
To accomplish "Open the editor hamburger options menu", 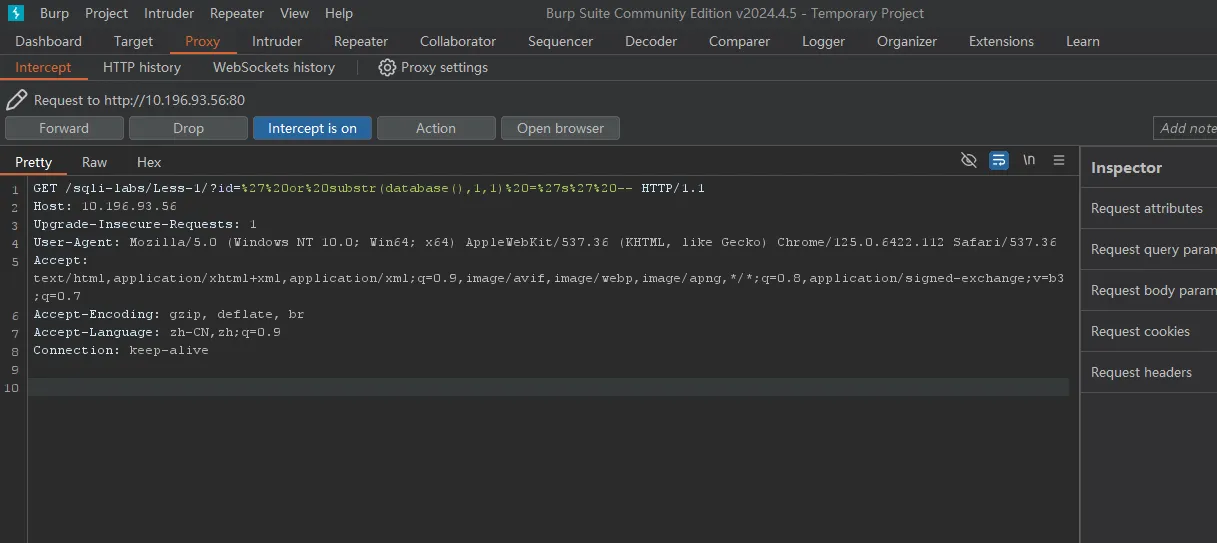I will 1059,160.
